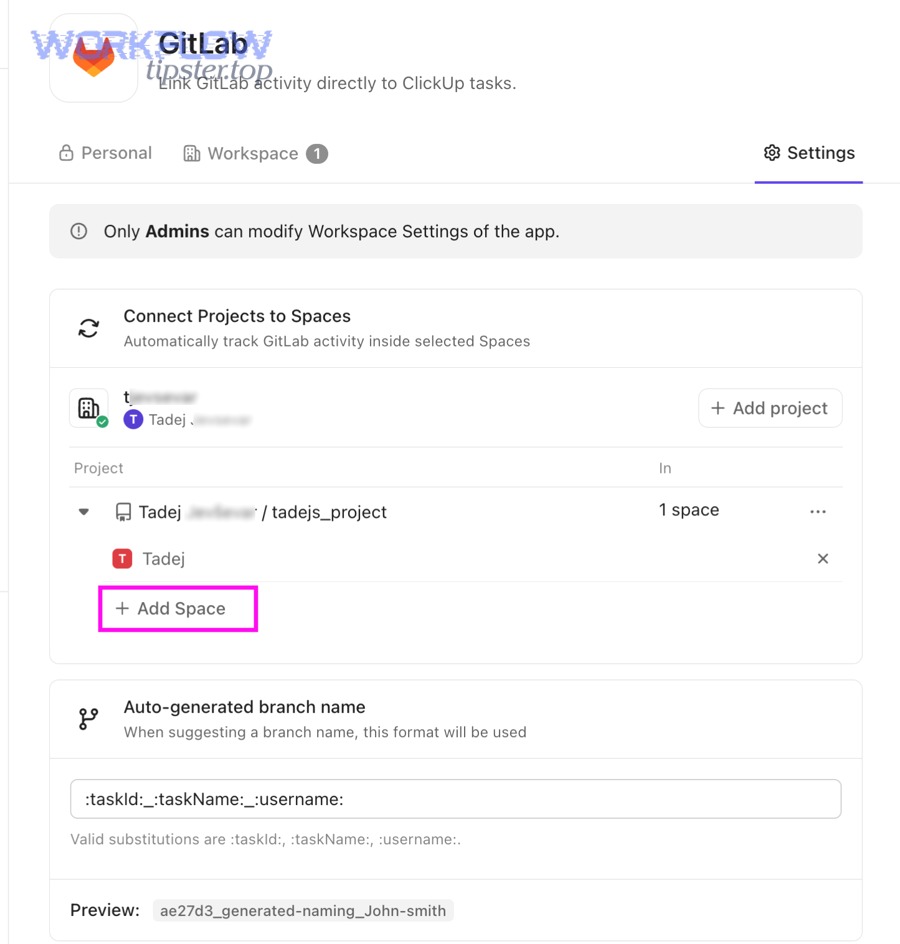Click the repository icon next to tadejs_project
900x944 pixels.
122,511
